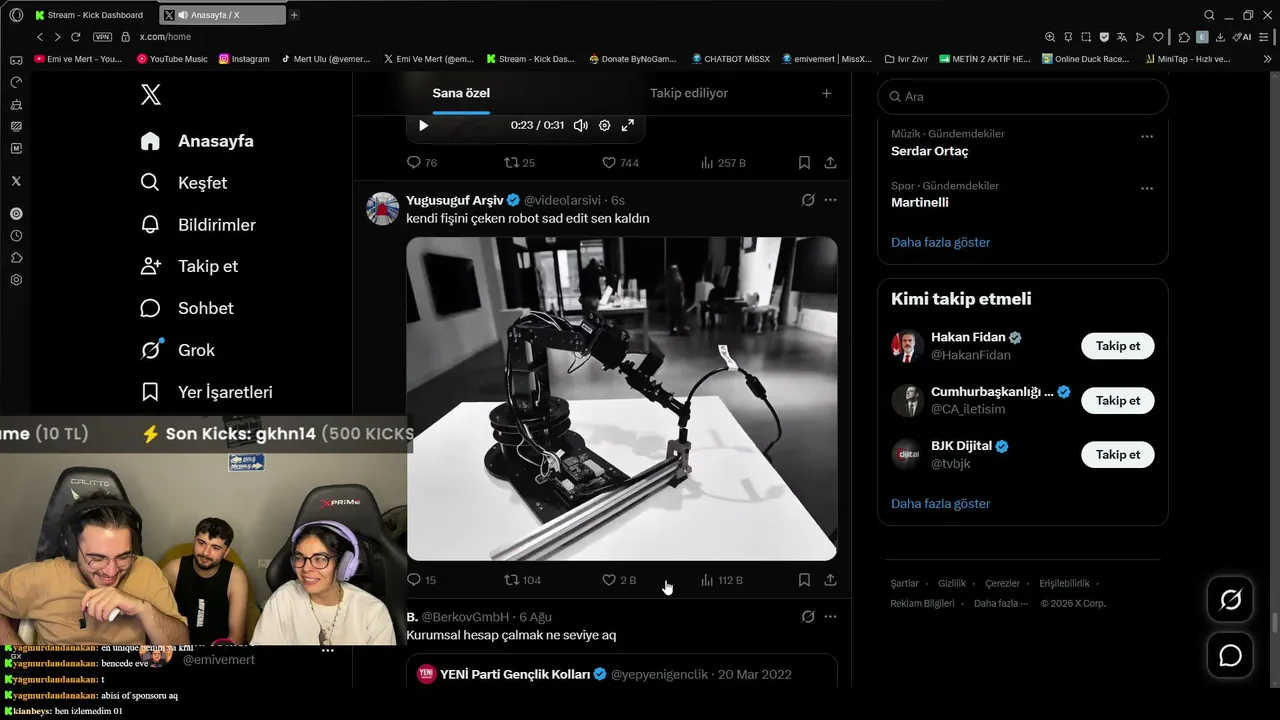Click the Ara search field

click(1023, 96)
